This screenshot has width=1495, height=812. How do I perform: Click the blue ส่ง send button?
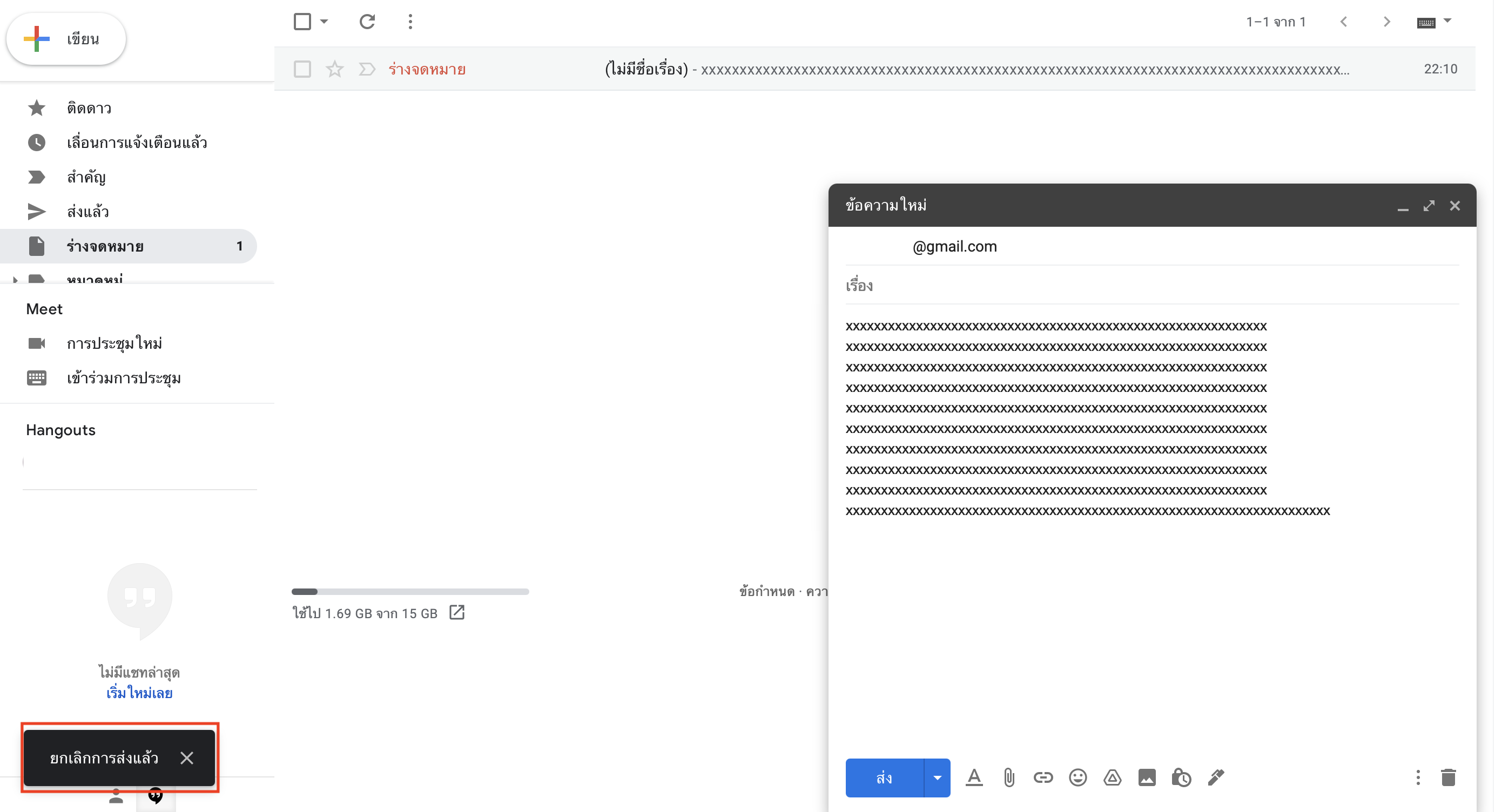(884, 777)
